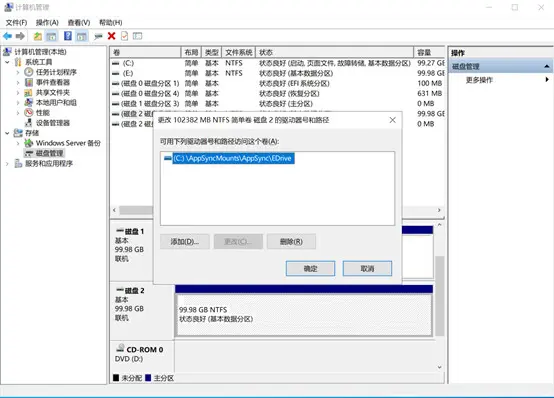Open 操作(A) menu
The height and width of the screenshot is (398, 554).
point(47,23)
